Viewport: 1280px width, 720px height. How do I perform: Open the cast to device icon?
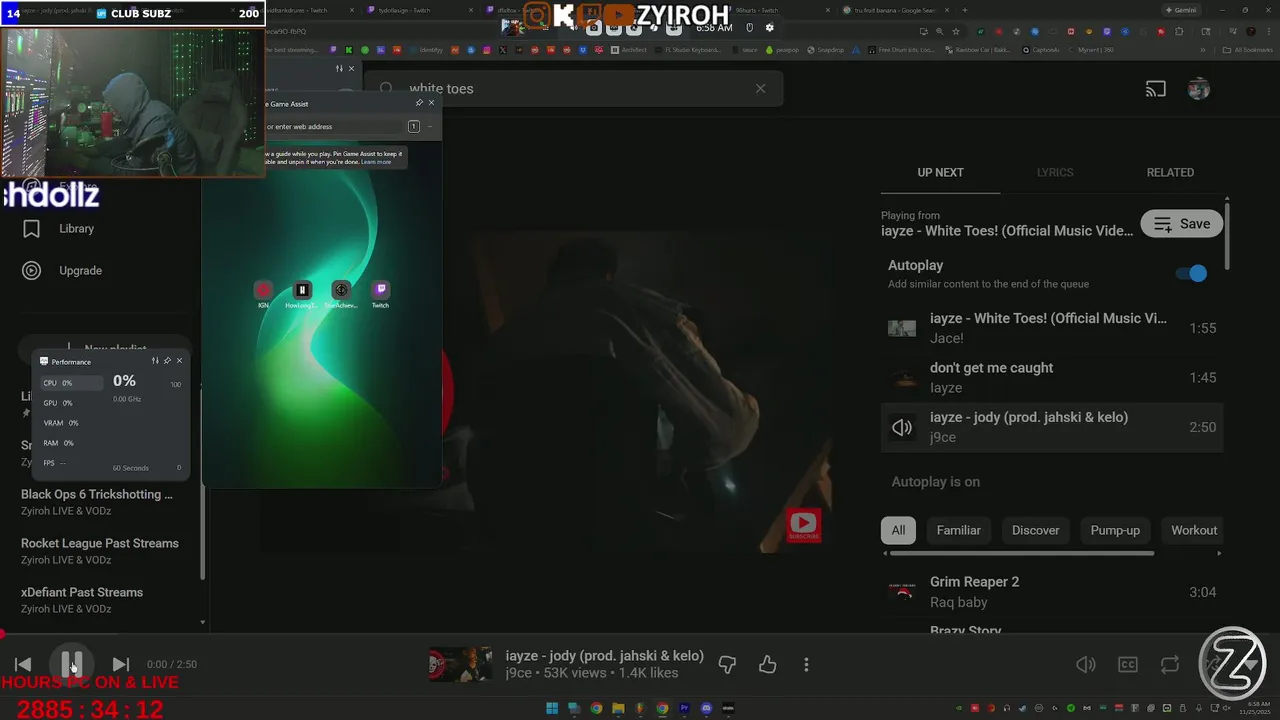[1156, 89]
